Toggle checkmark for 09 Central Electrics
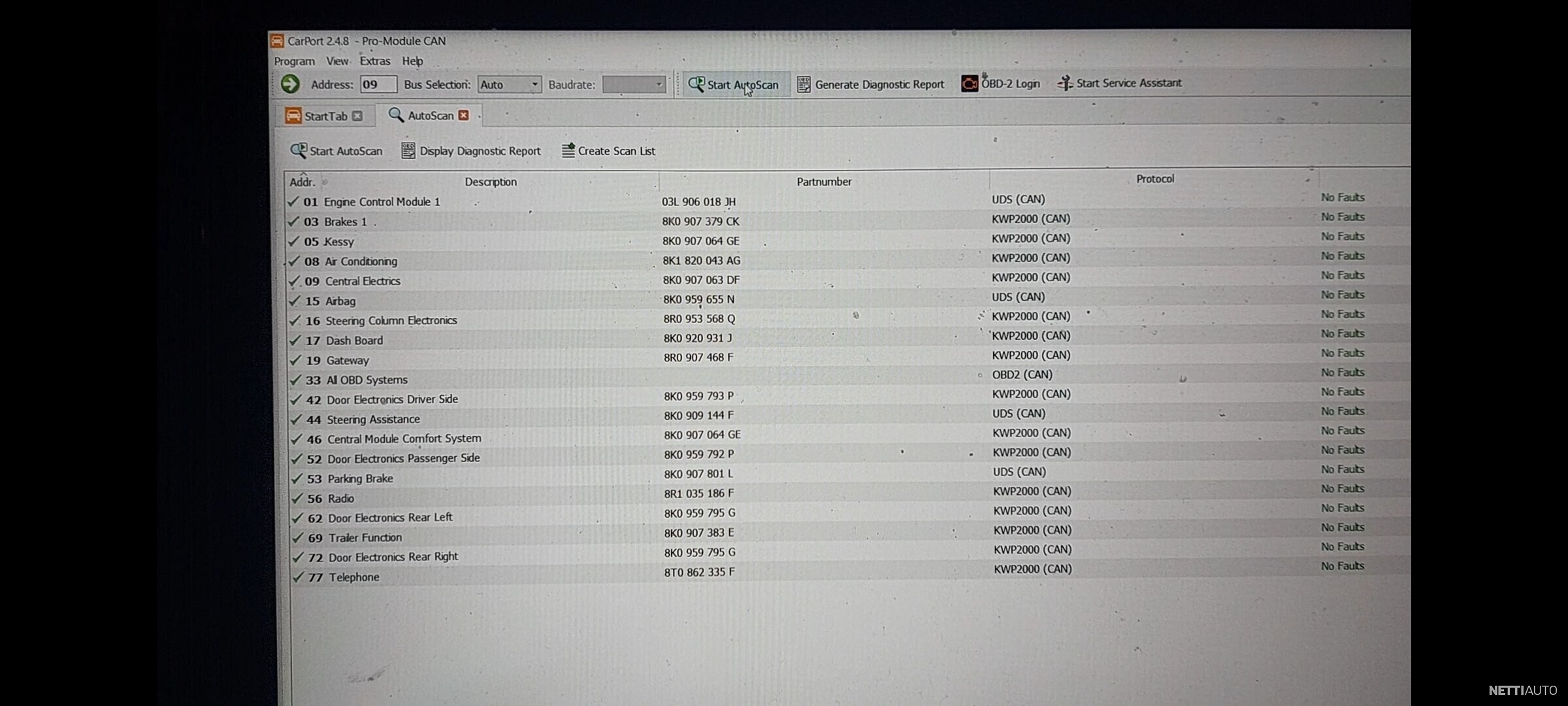Screen dimensions: 1568x706 (x=294, y=280)
